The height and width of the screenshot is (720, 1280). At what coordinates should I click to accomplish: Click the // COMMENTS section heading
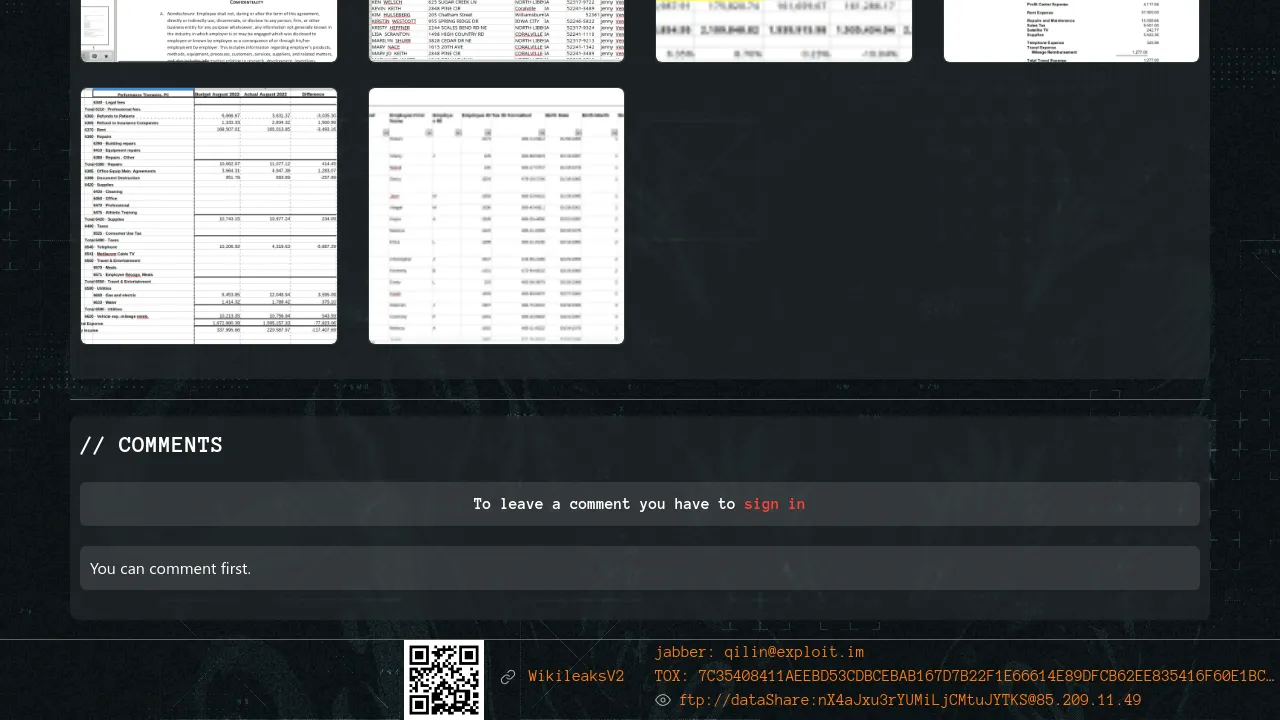pyautogui.click(x=151, y=445)
